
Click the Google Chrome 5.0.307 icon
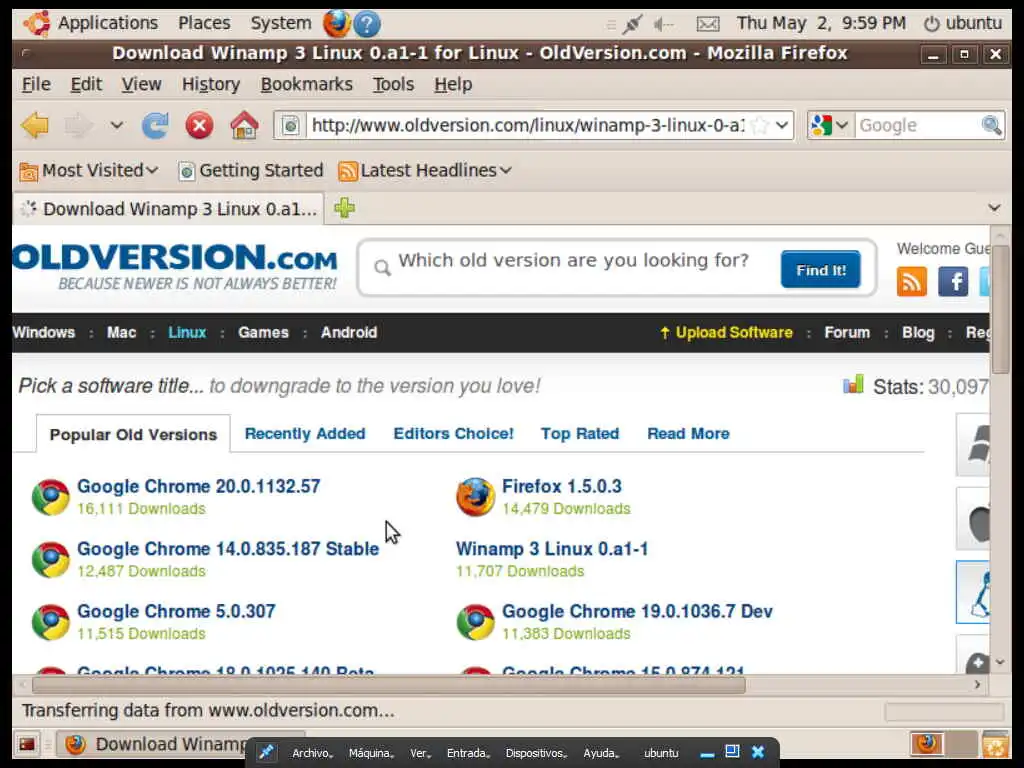[51, 622]
